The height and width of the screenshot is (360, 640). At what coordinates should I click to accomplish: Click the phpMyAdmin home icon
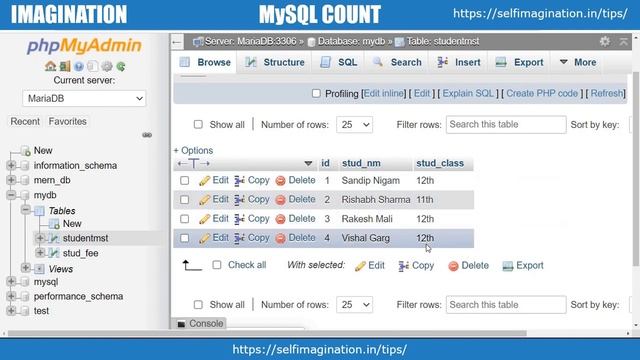tap(51, 66)
